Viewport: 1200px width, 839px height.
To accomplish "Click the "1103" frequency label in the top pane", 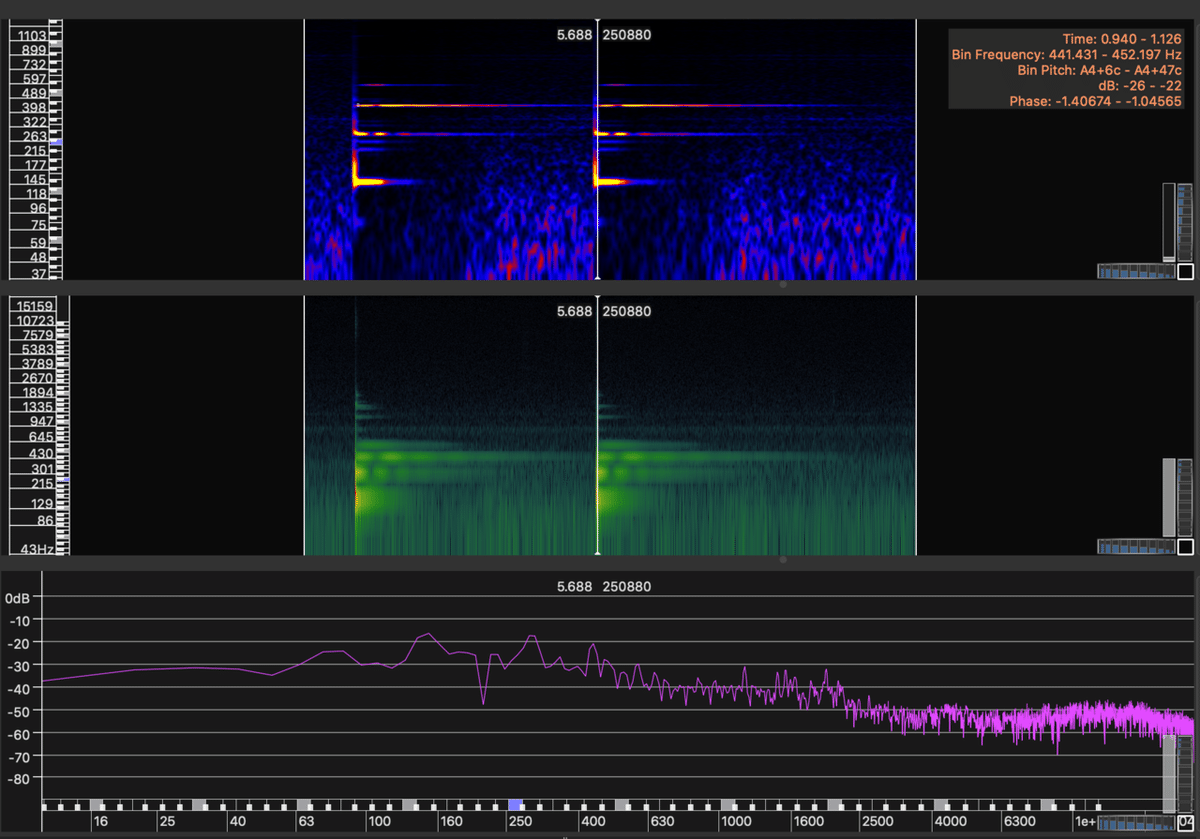I will tap(31, 36).
